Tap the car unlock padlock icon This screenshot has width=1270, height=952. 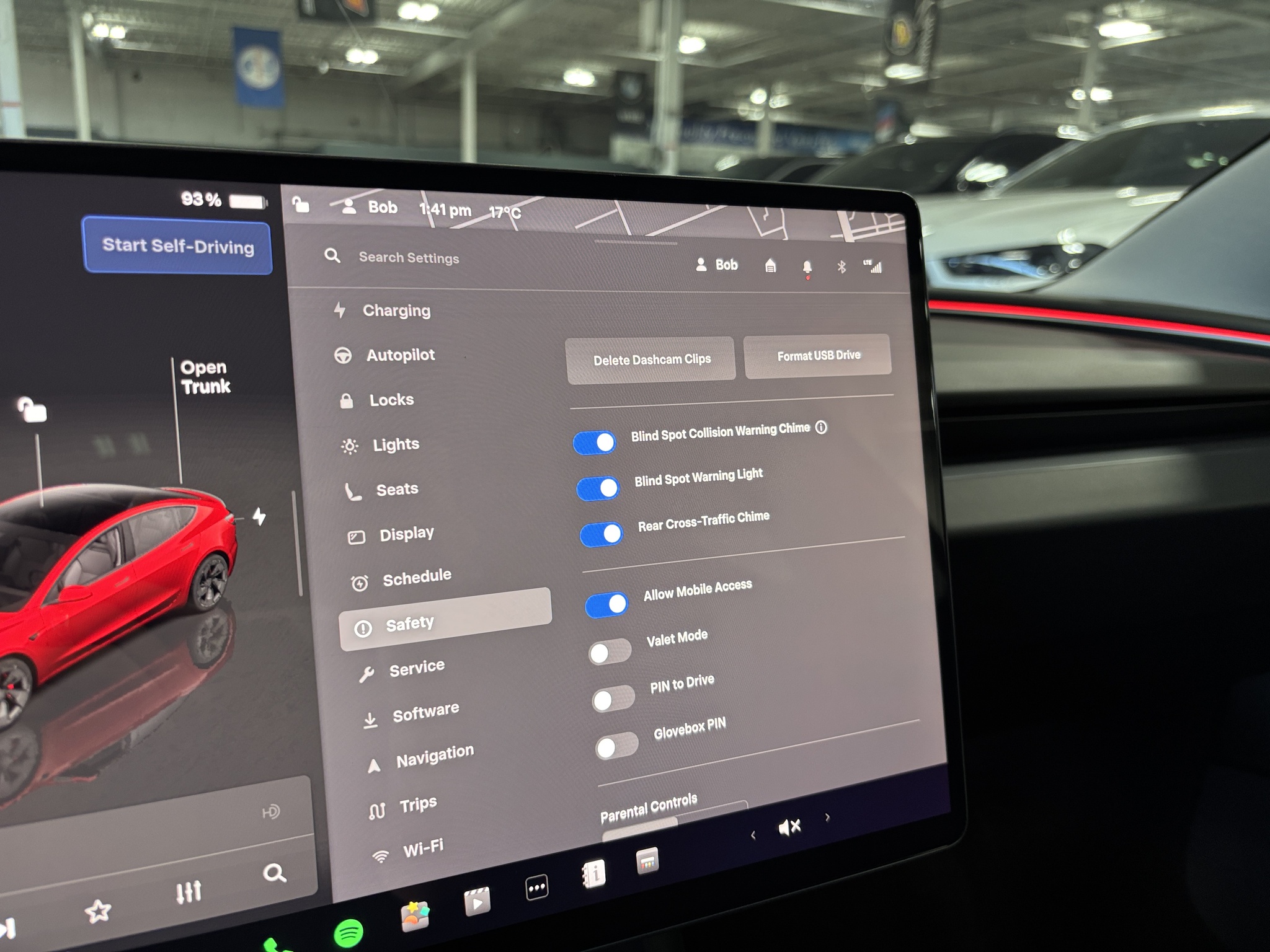32,410
